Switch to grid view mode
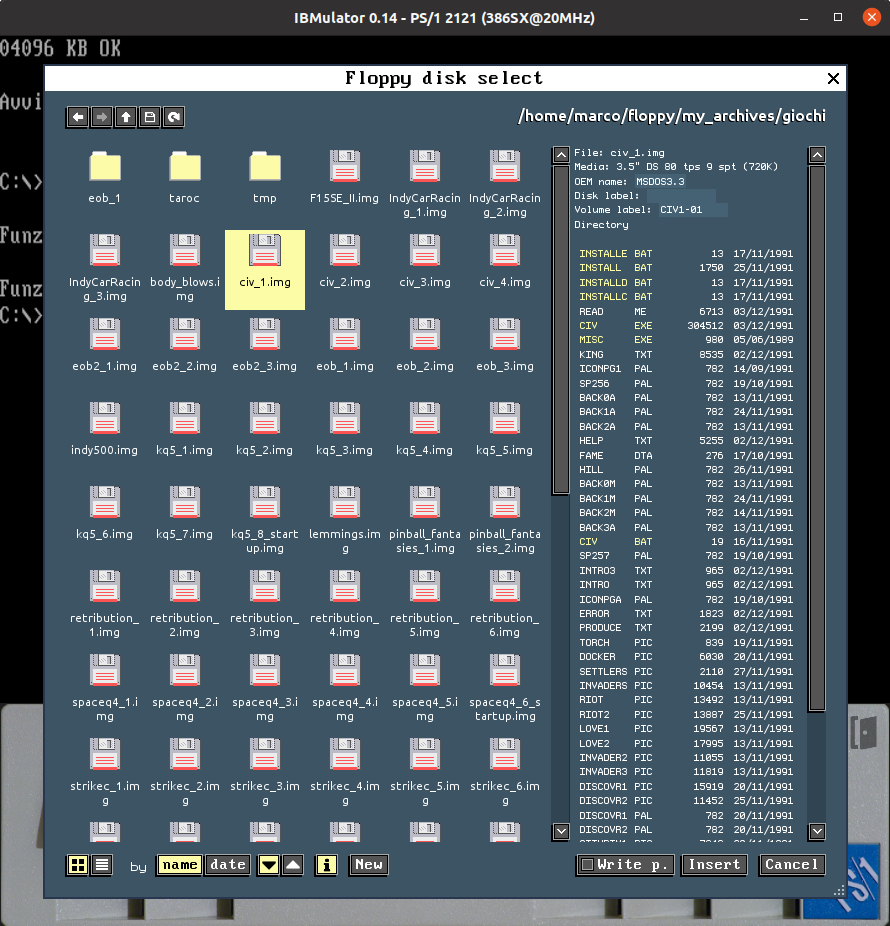This screenshot has width=890, height=926. pos(77,865)
